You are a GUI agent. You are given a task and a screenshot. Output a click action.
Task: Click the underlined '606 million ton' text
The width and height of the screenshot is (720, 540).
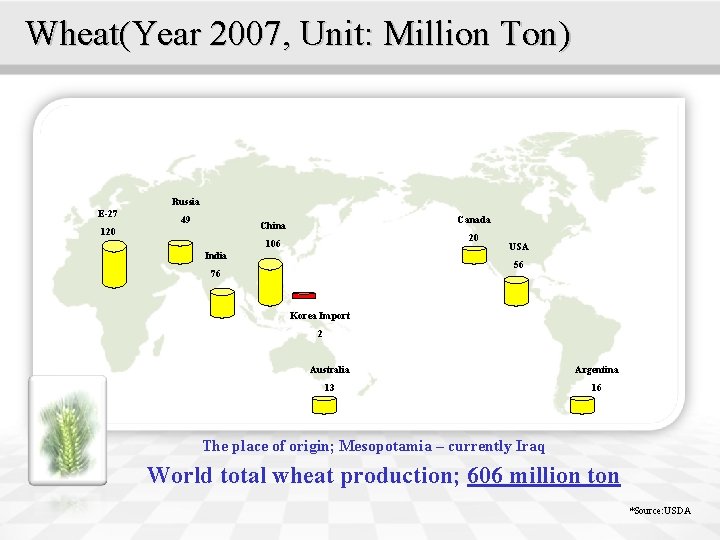pos(544,475)
